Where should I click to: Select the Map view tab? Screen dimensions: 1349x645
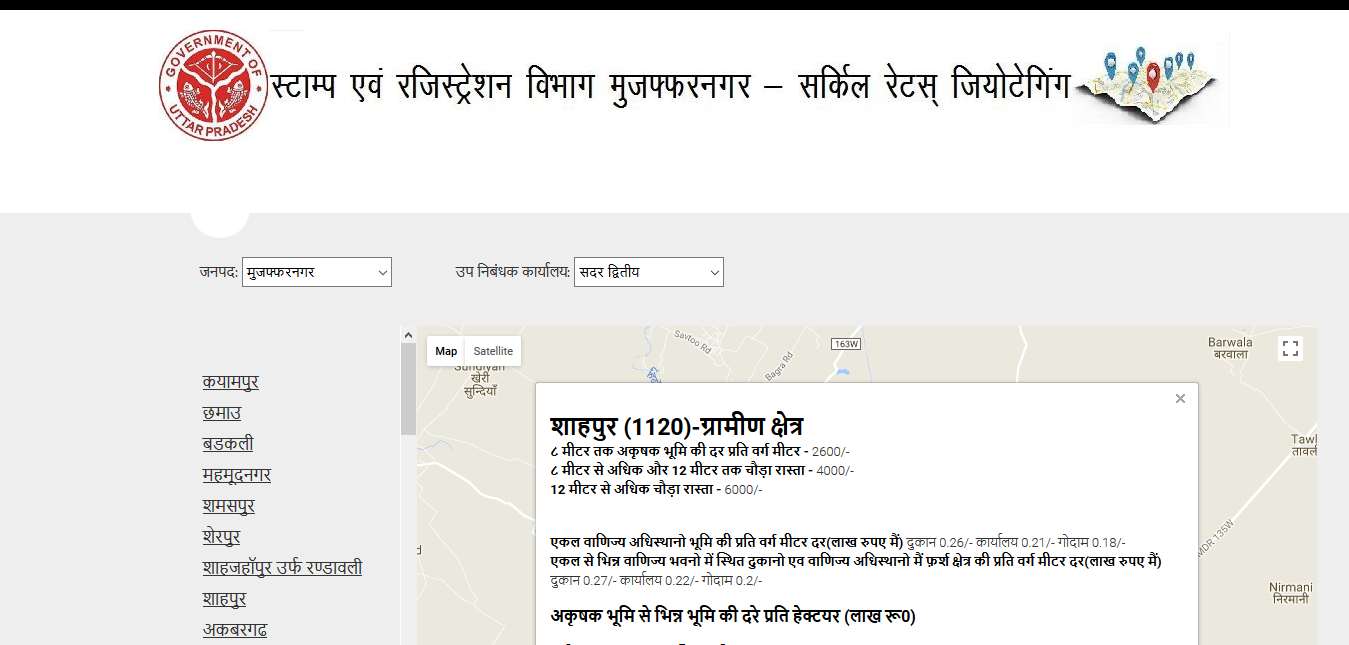[446, 351]
